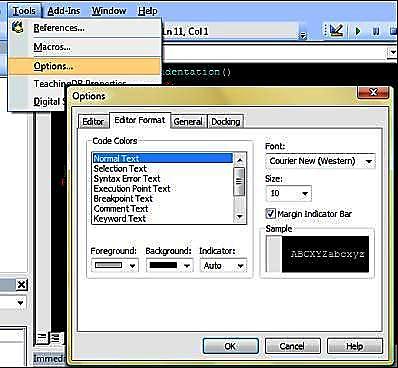398x368 pixels.
Task: Click OK in Options dialog
Action: [230, 346]
